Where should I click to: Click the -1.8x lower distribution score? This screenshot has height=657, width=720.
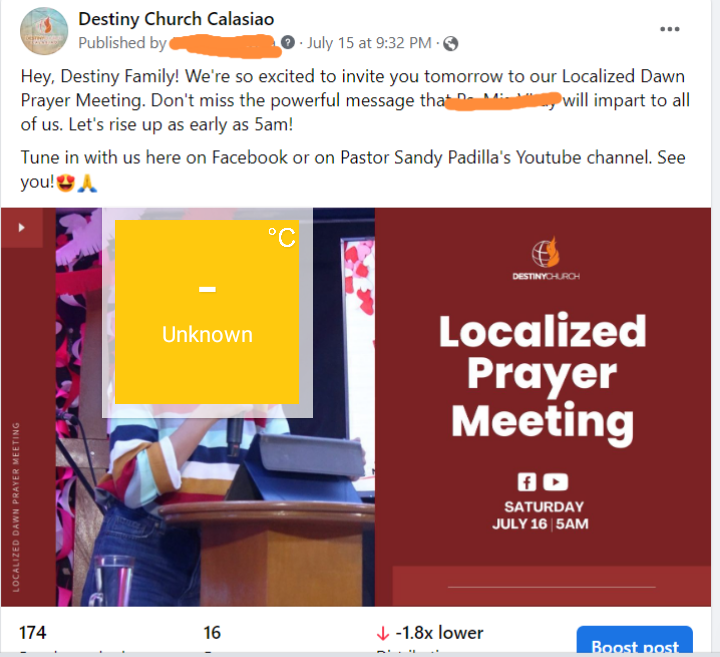click(x=439, y=633)
